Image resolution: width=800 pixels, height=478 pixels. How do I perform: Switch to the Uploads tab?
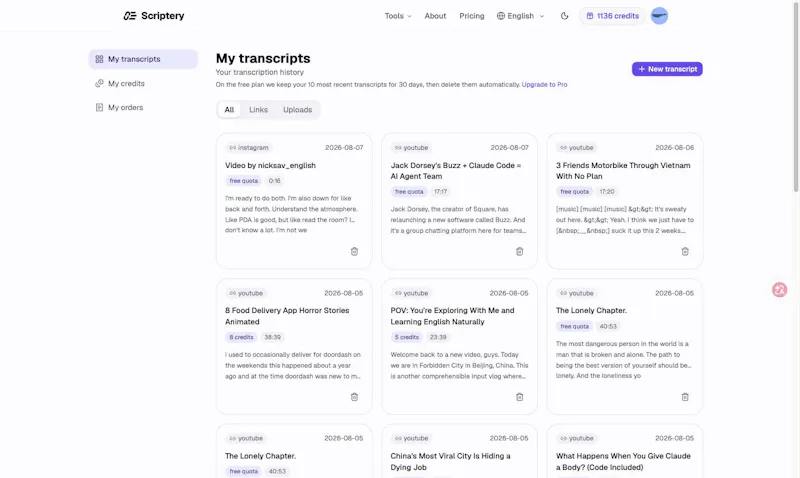[x=297, y=110]
